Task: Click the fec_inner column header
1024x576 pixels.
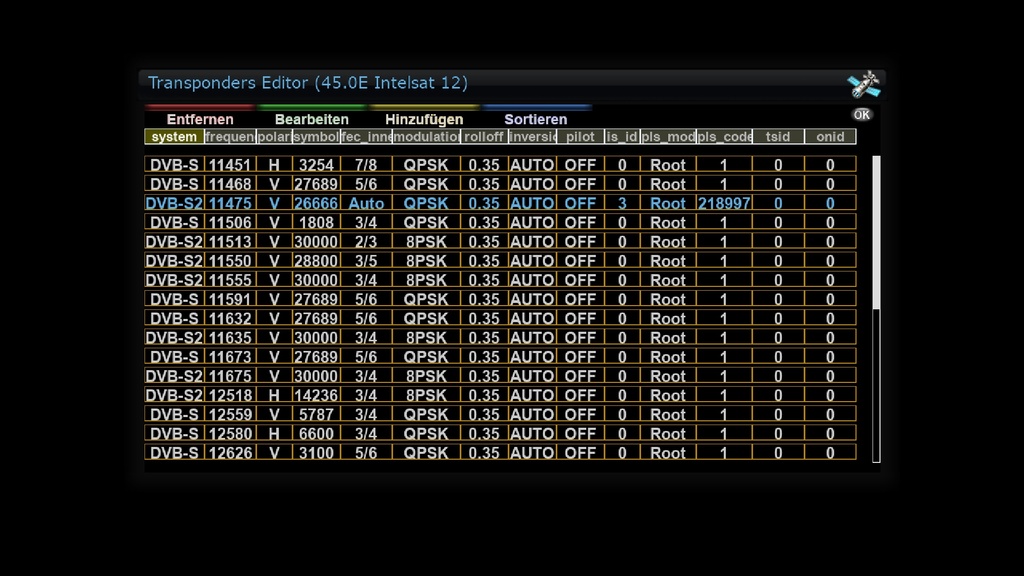Action: pos(366,136)
